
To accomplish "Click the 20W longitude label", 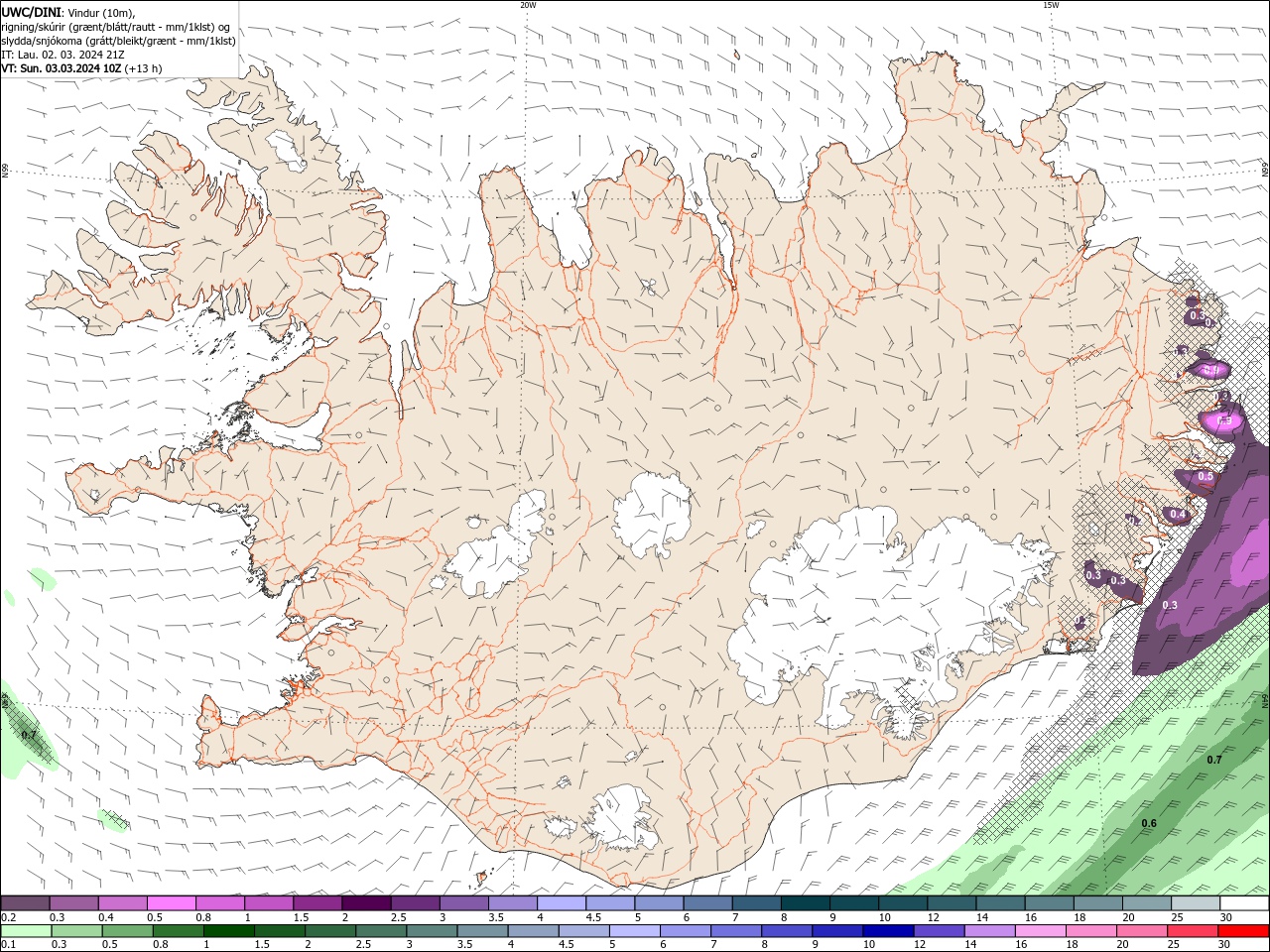I will click(528, 5).
